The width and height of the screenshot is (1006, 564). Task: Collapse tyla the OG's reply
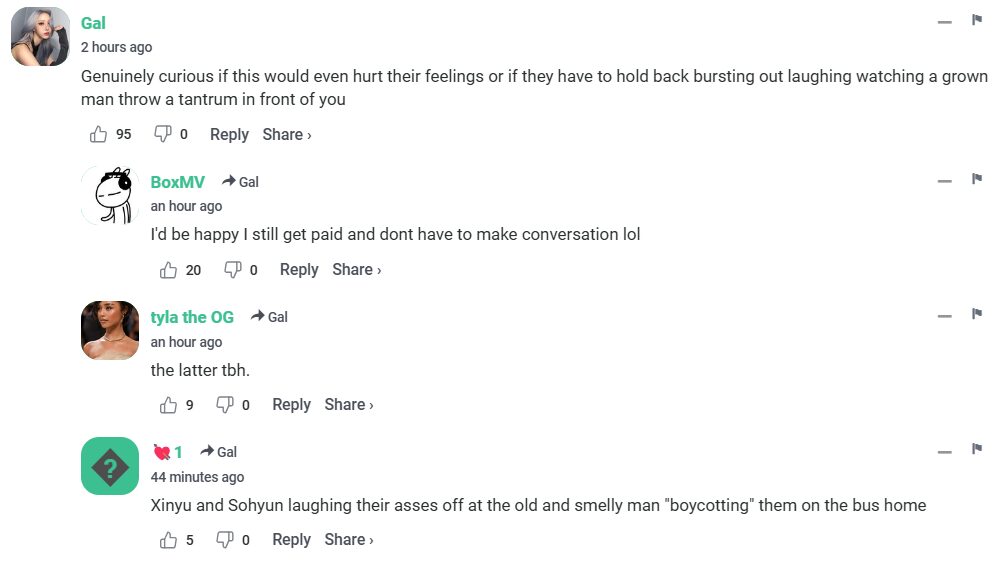click(945, 316)
